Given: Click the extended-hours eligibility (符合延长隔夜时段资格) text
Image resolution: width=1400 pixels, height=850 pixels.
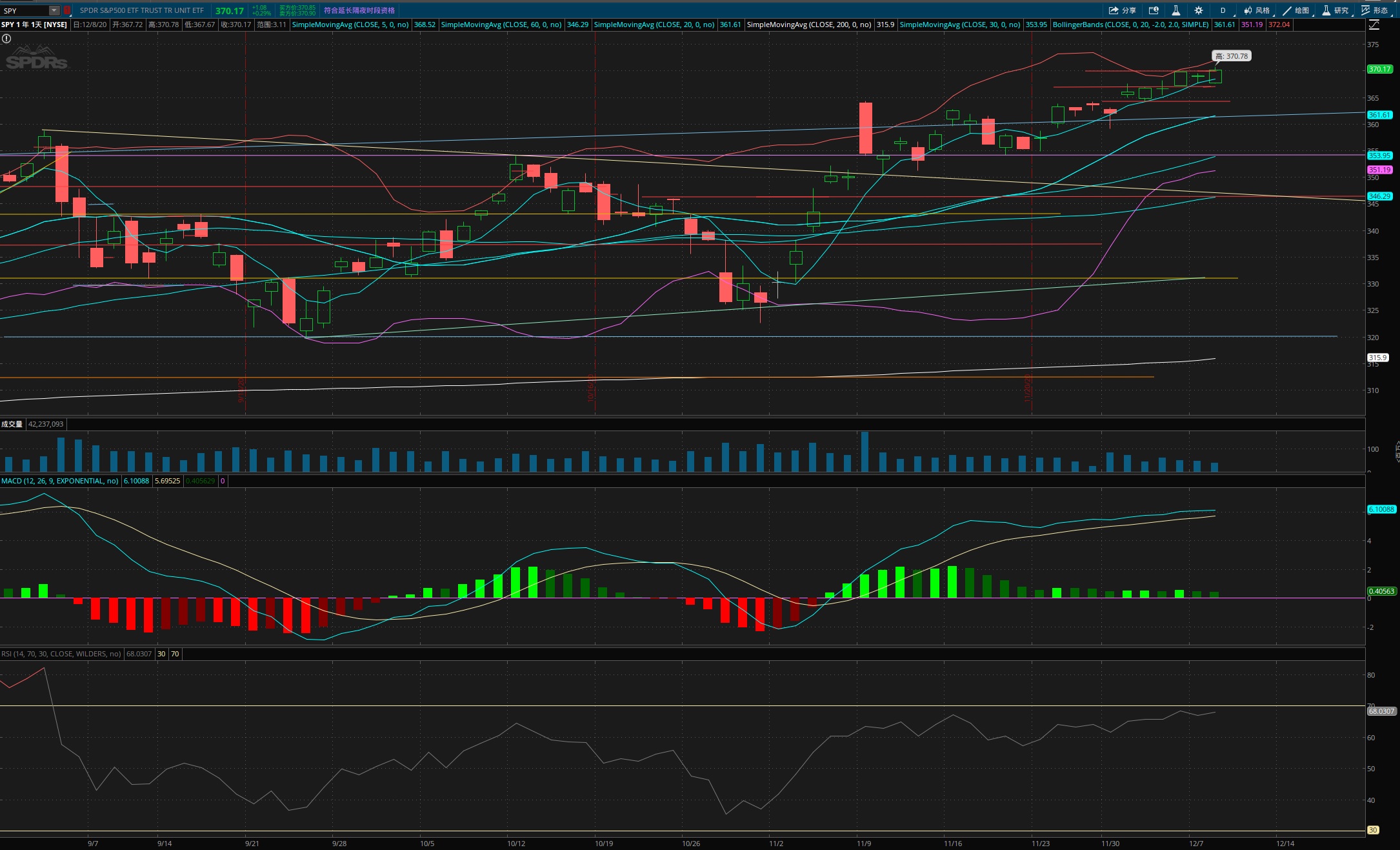Looking at the screenshot, I should [x=359, y=10].
